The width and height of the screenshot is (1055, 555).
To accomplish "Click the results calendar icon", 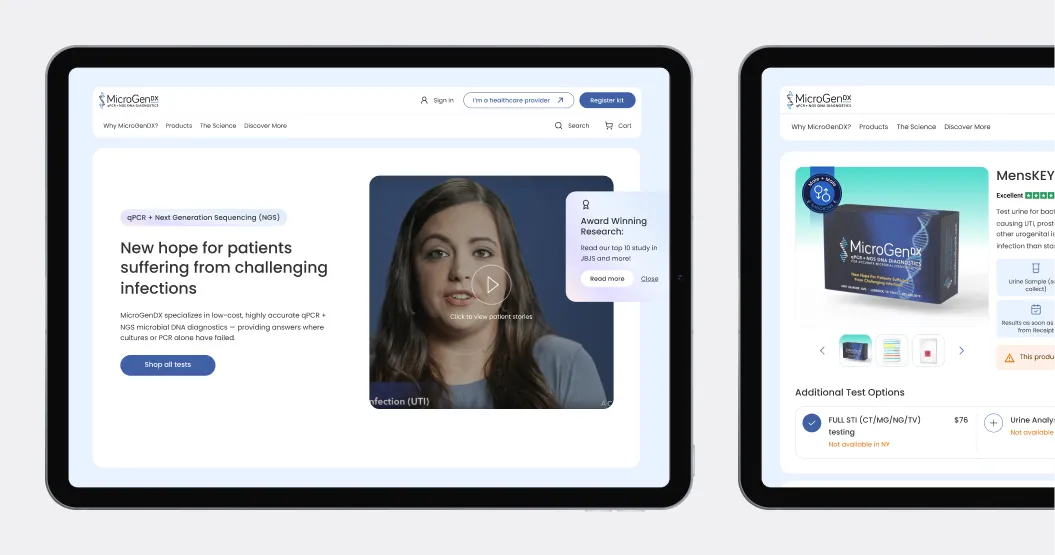I will [x=1035, y=309].
